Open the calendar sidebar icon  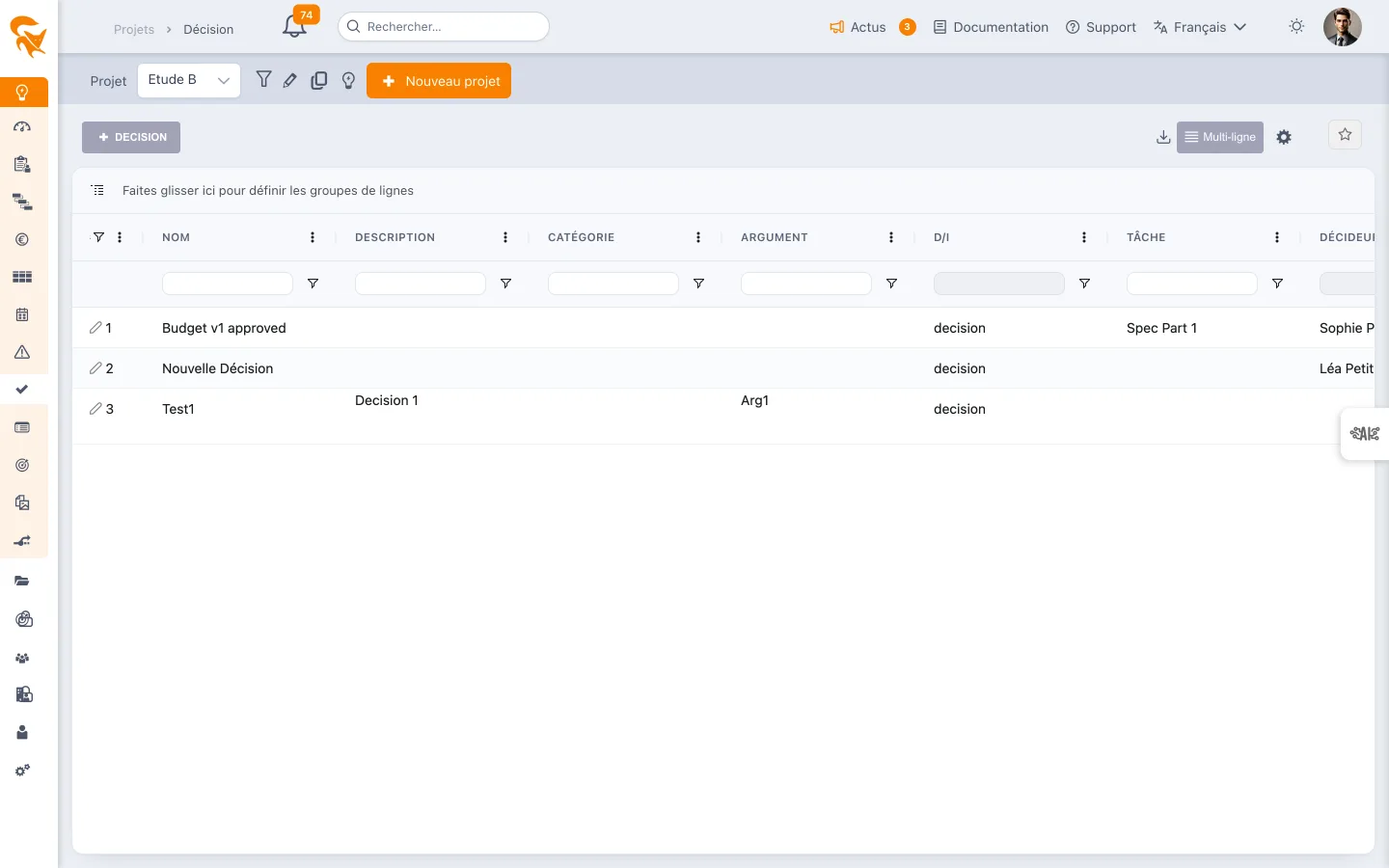pyautogui.click(x=22, y=314)
